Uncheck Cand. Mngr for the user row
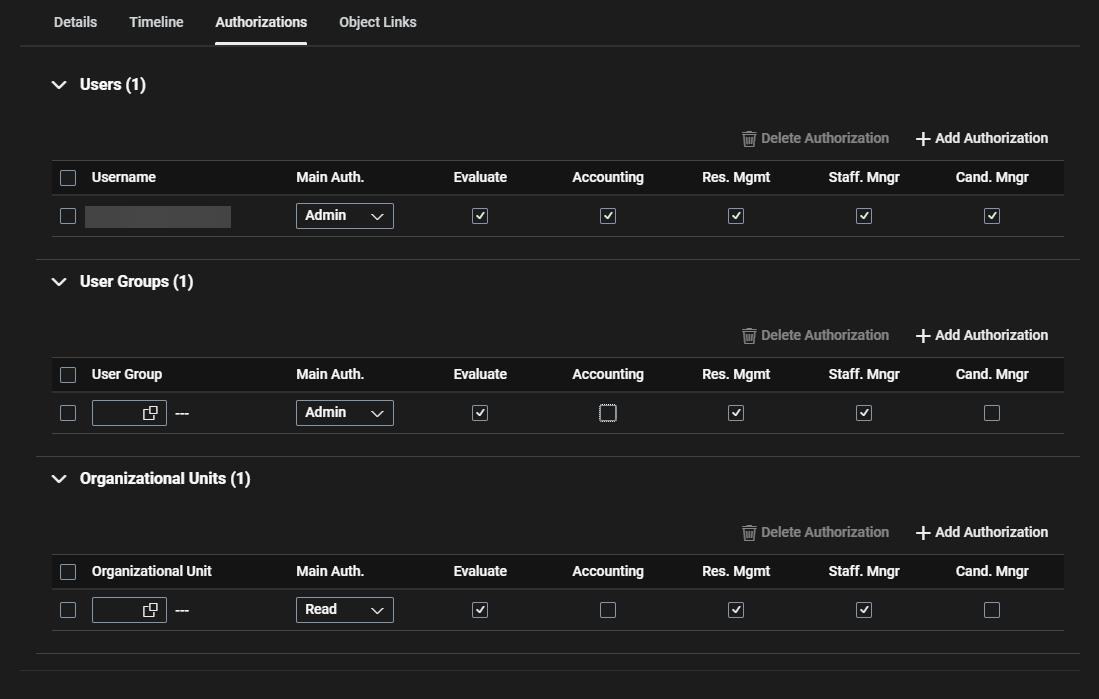 point(992,216)
